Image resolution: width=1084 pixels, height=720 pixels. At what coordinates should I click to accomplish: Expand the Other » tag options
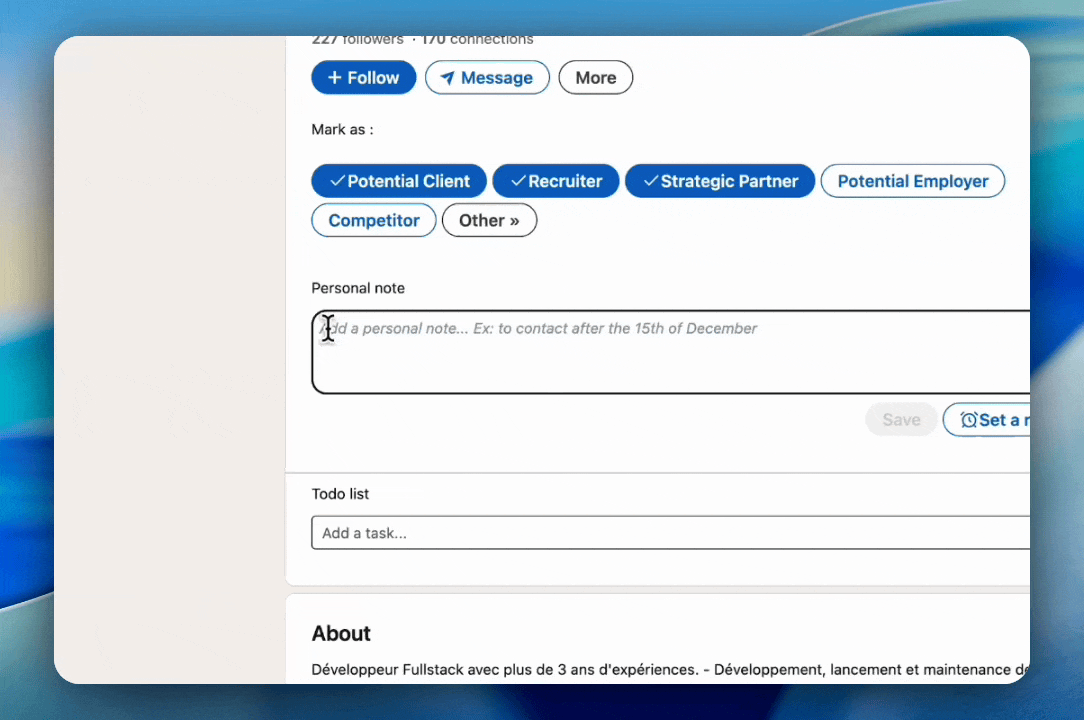pyautogui.click(x=489, y=220)
